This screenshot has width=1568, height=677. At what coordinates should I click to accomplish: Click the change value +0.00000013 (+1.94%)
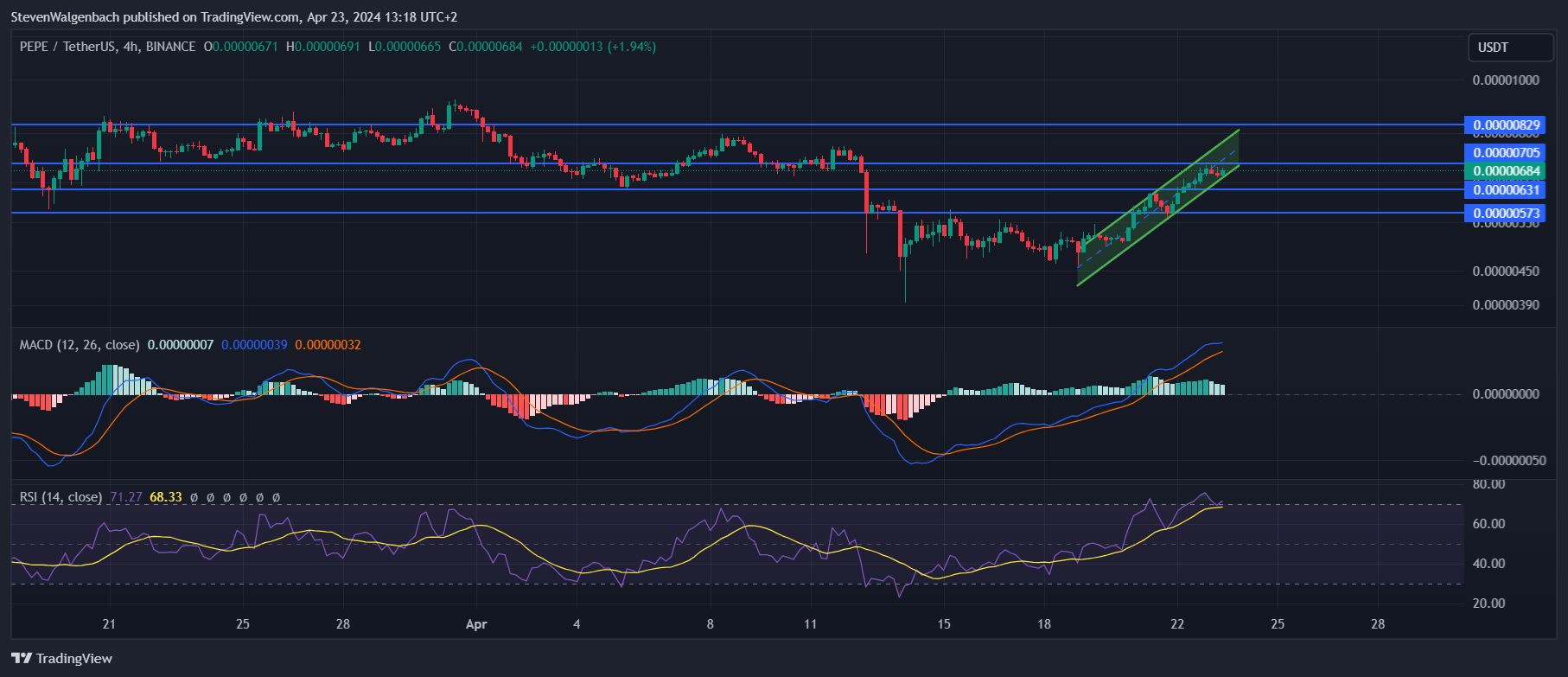click(x=593, y=47)
